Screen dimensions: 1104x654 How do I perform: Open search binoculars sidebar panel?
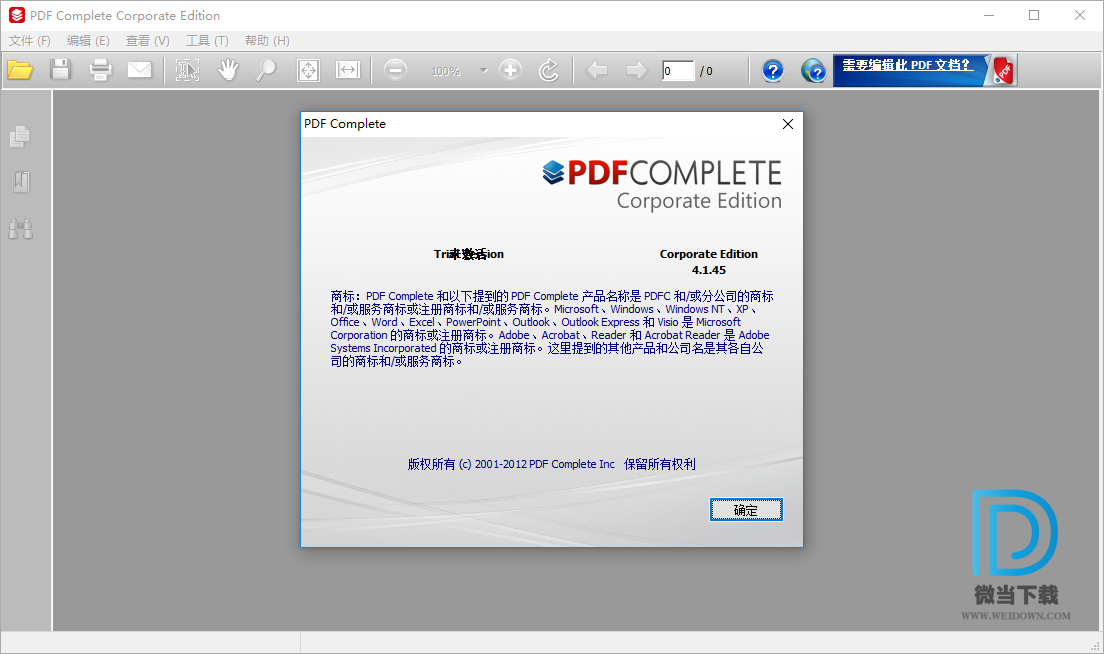tap(20, 229)
